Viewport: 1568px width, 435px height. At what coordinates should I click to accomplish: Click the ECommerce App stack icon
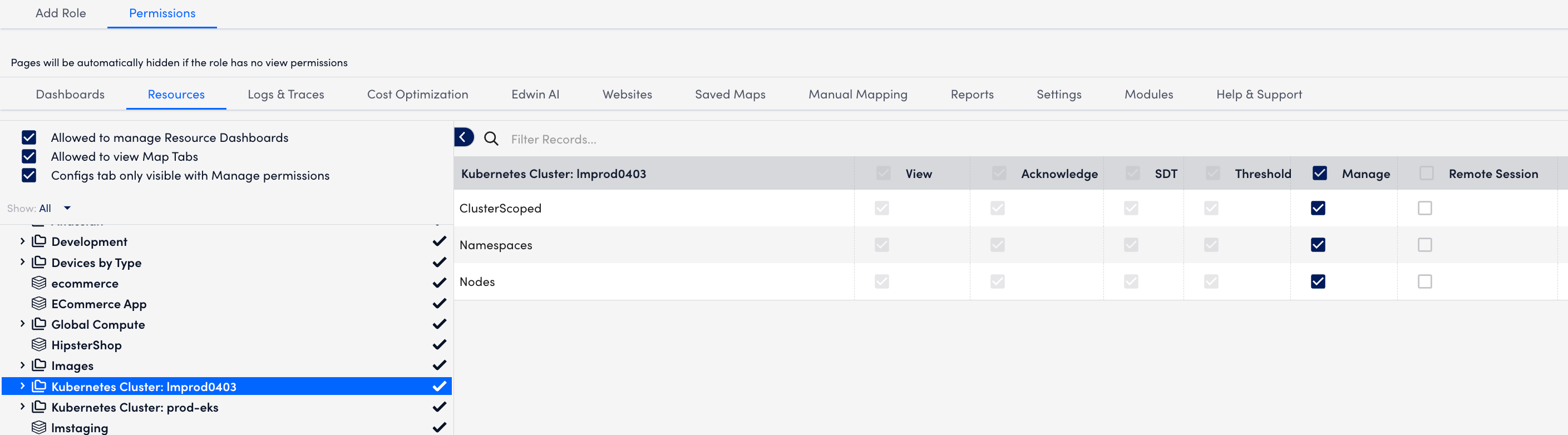pos(39,304)
